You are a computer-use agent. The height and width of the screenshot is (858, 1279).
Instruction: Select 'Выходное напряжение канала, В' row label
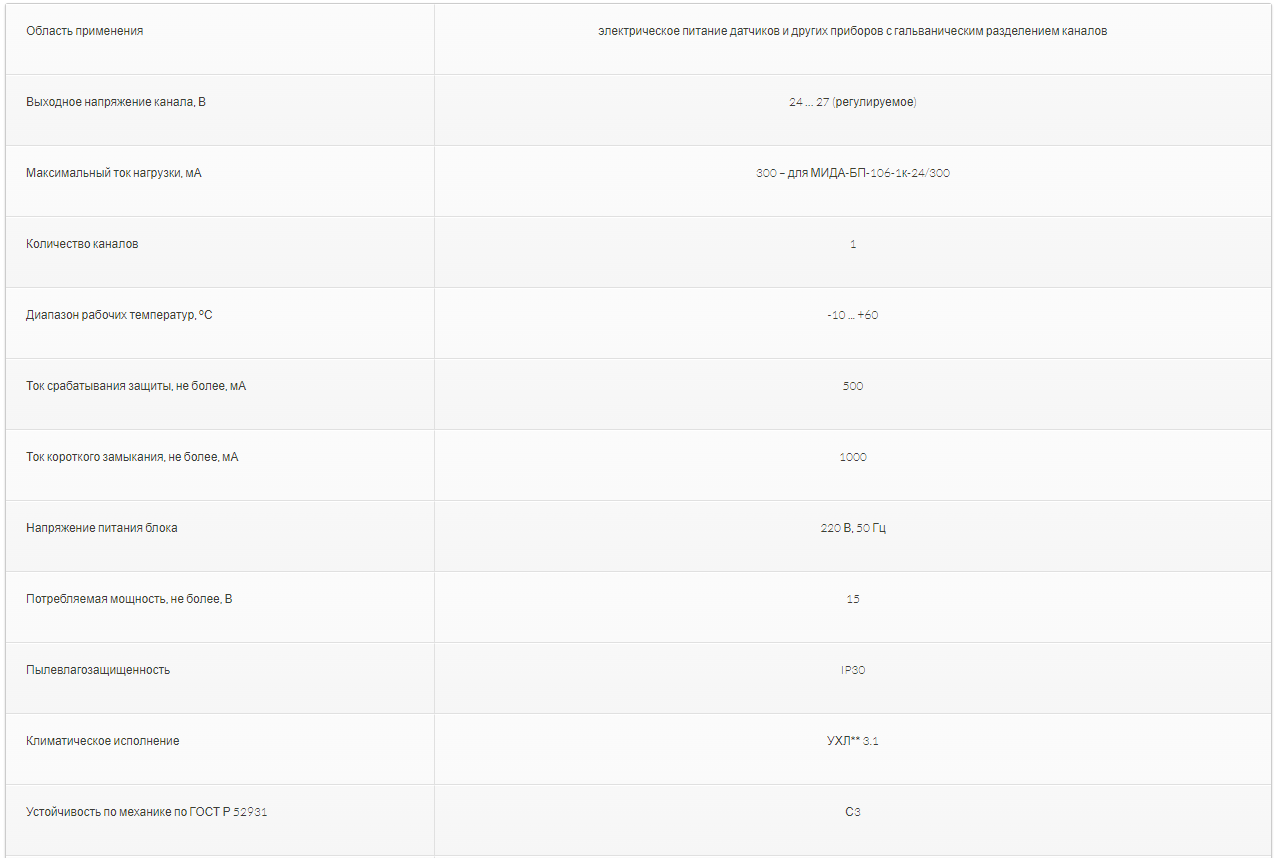point(116,102)
